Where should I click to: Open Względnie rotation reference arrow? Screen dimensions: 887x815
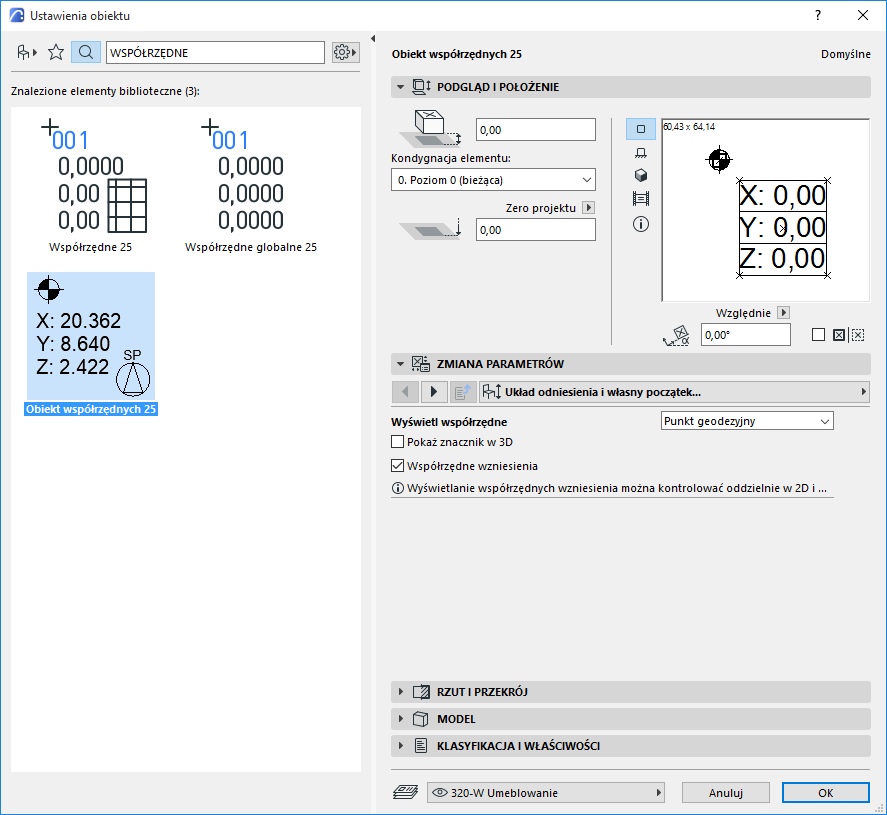tap(783, 312)
